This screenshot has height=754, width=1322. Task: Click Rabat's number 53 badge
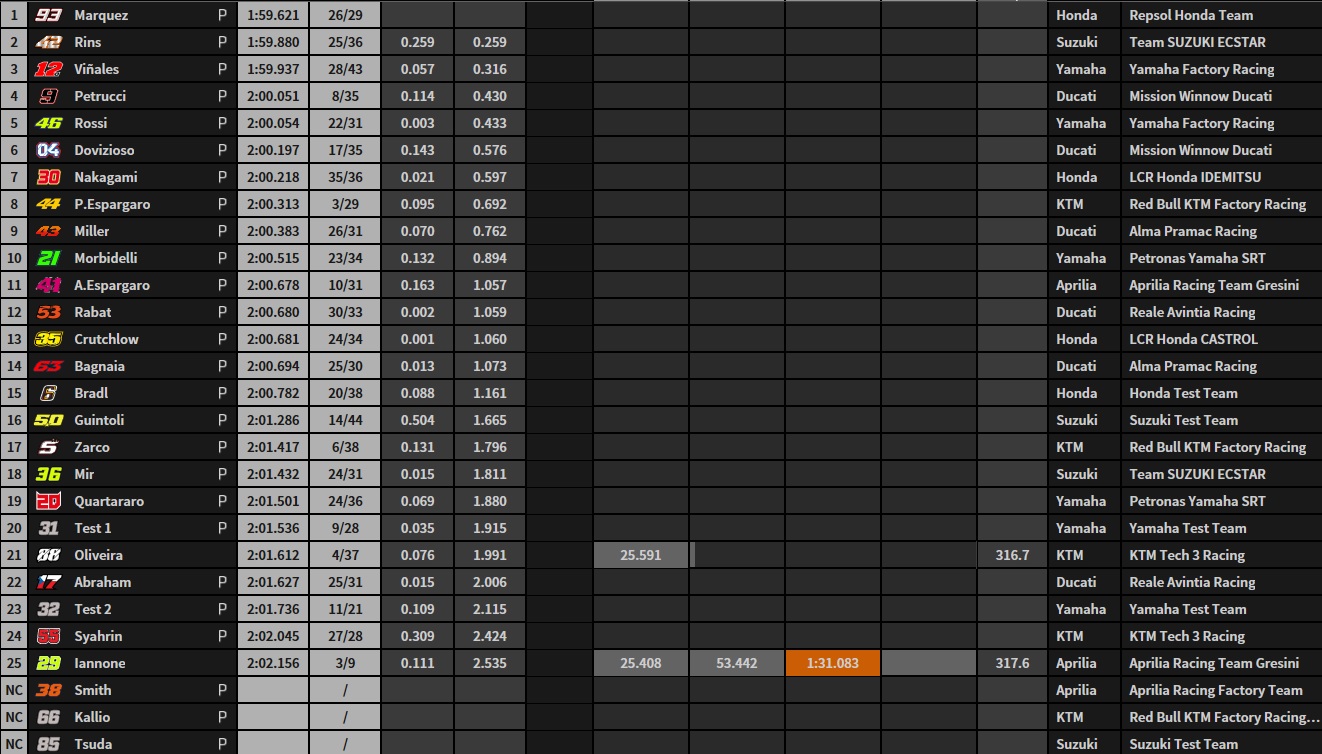coord(48,312)
